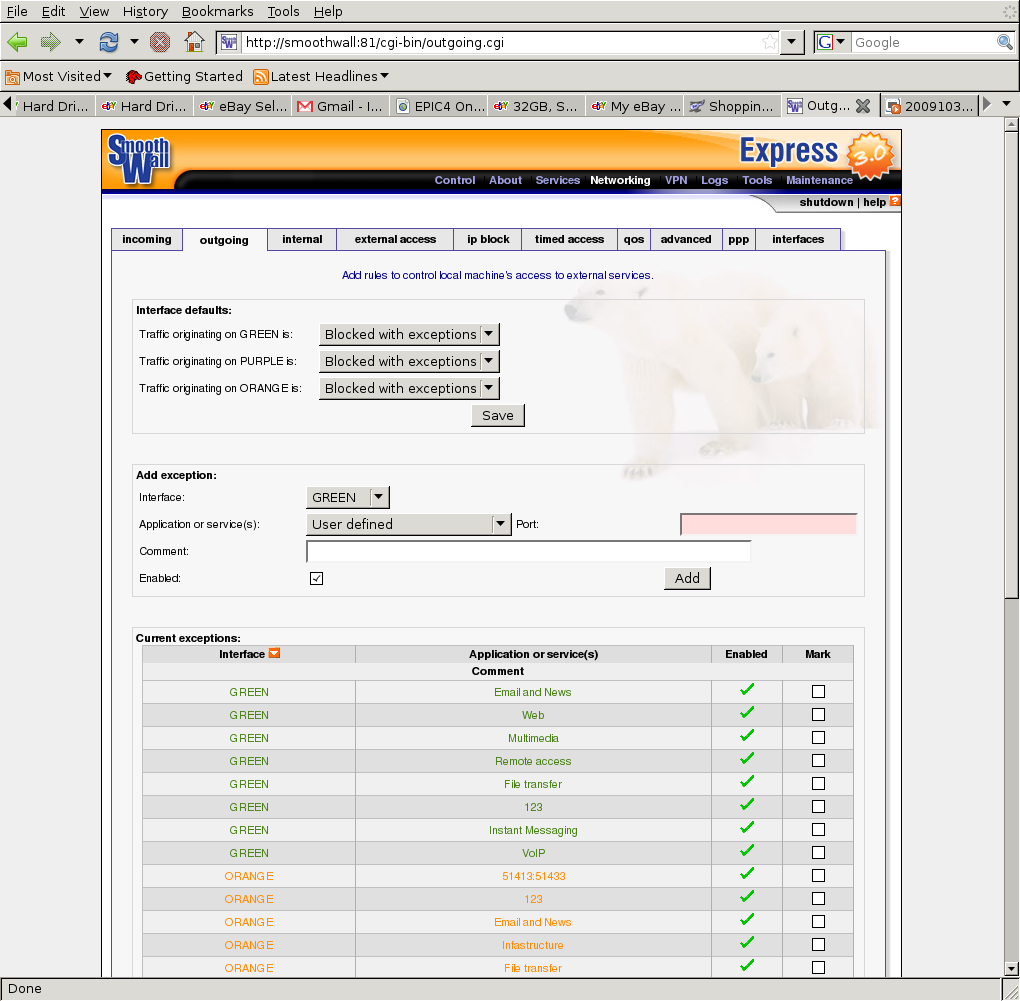This screenshot has width=1020, height=1001.
Task: Click the Stop loading icon
Action: tap(160, 42)
